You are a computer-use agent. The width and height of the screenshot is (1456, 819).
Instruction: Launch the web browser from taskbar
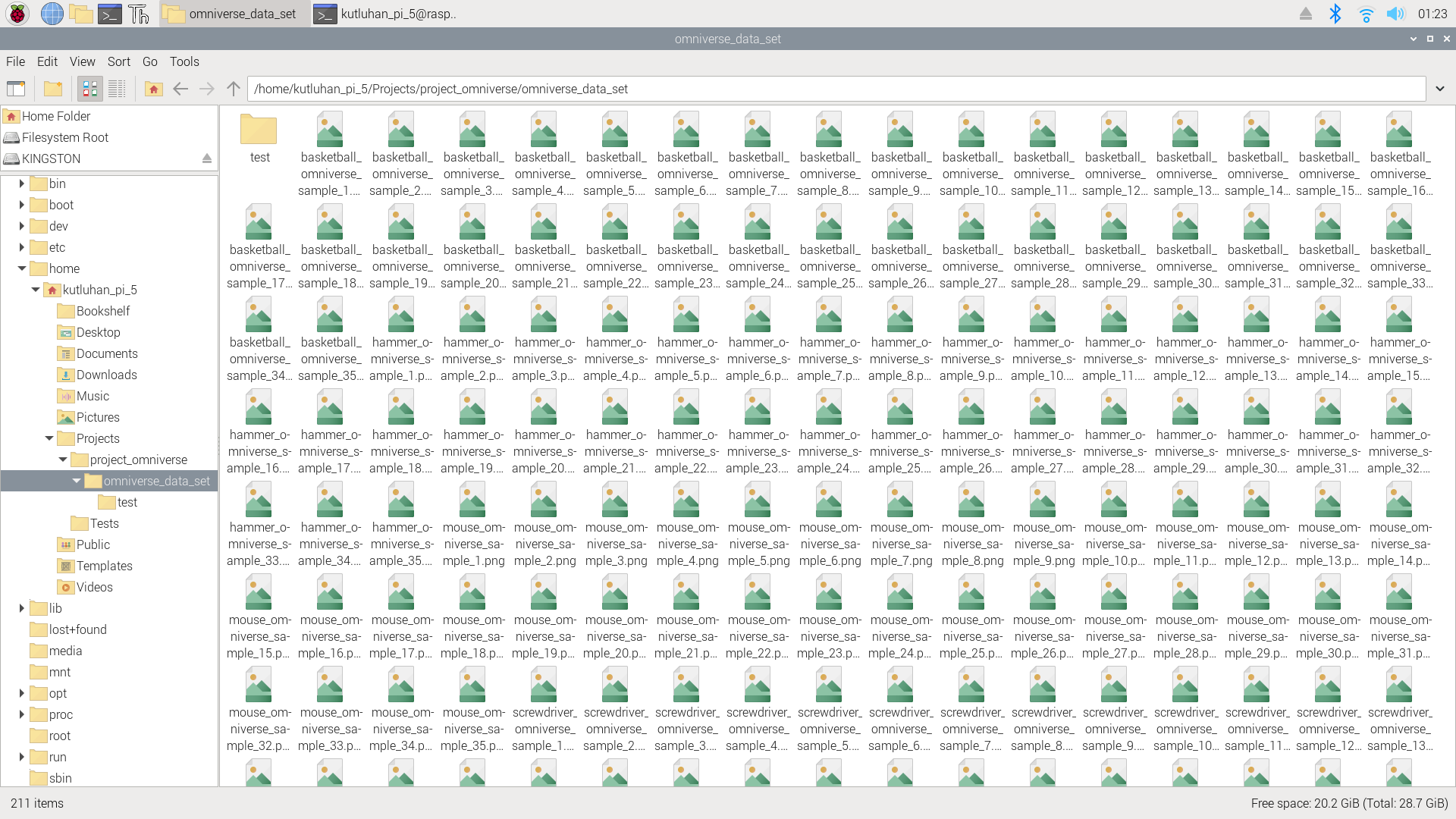coord(52,14)
